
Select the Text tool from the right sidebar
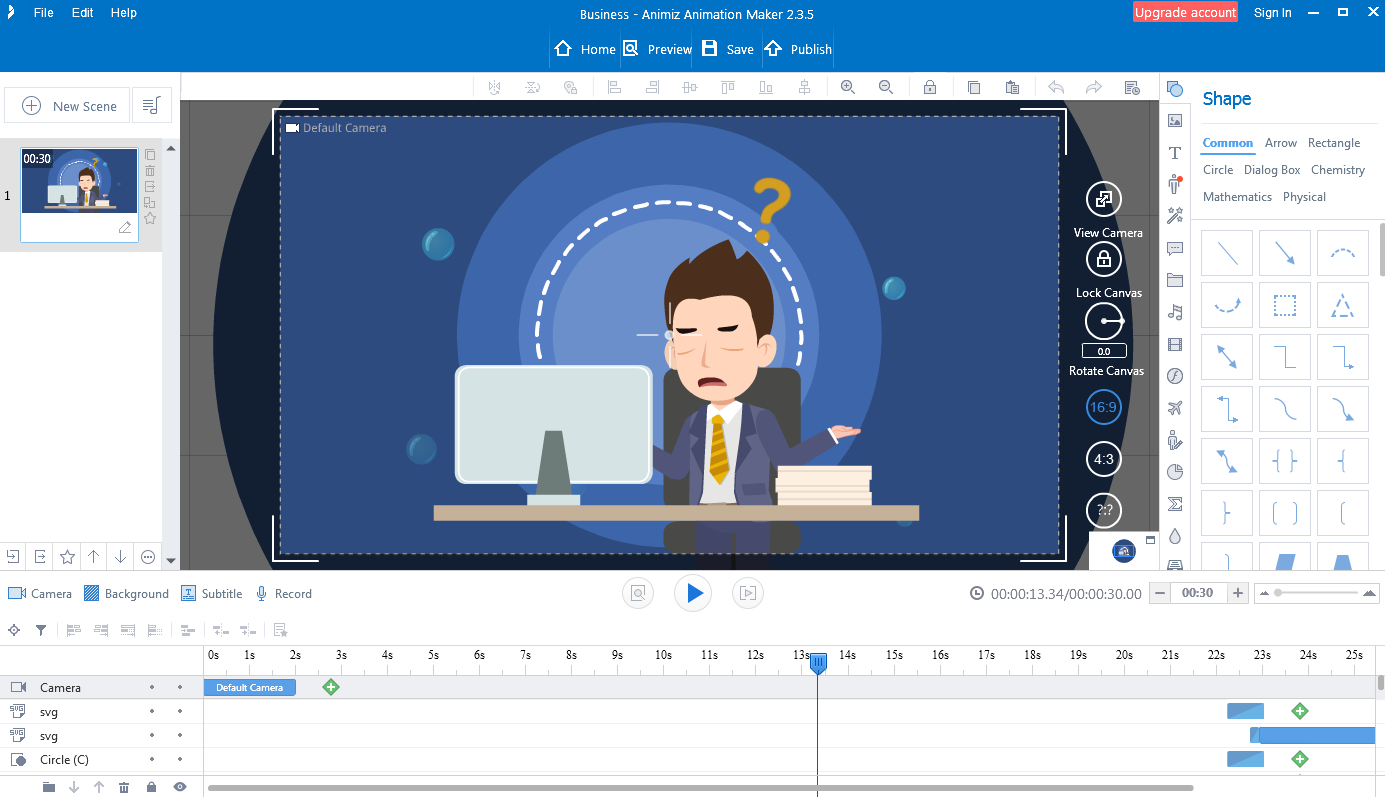point(1174,153)
